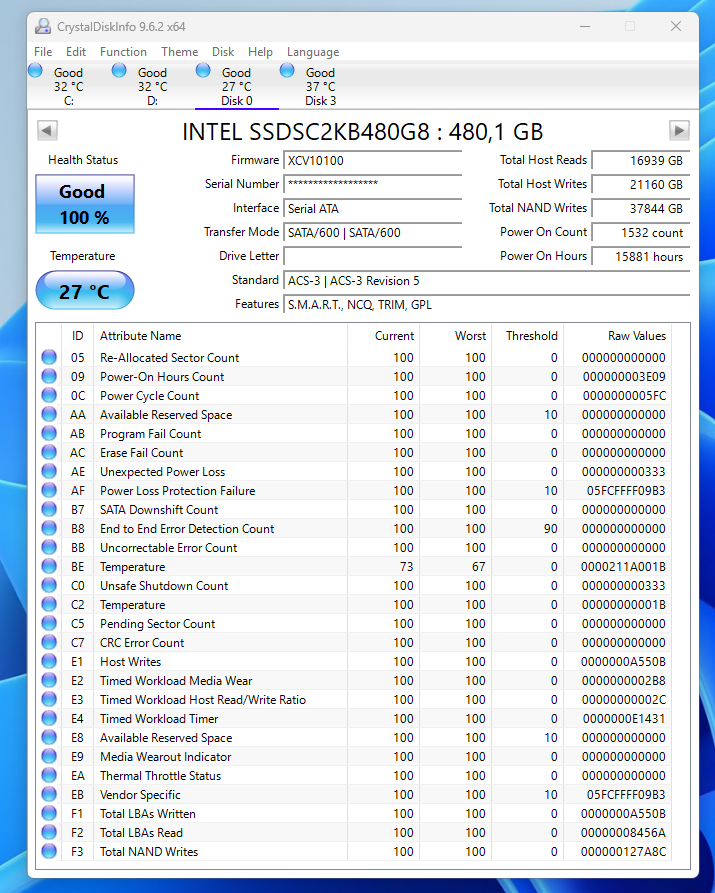Click the Threshold column header
This screenshot has height=893, width=715.
pyautogui.click(x=528, y=335)
